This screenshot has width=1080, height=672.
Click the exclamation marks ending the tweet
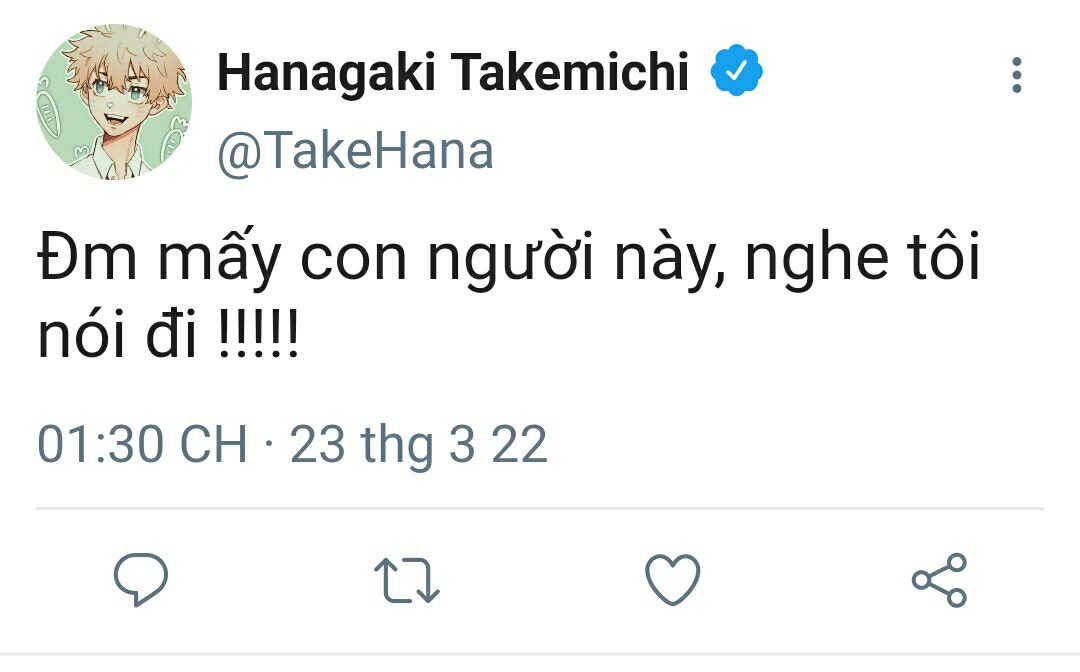coord(257,338)
